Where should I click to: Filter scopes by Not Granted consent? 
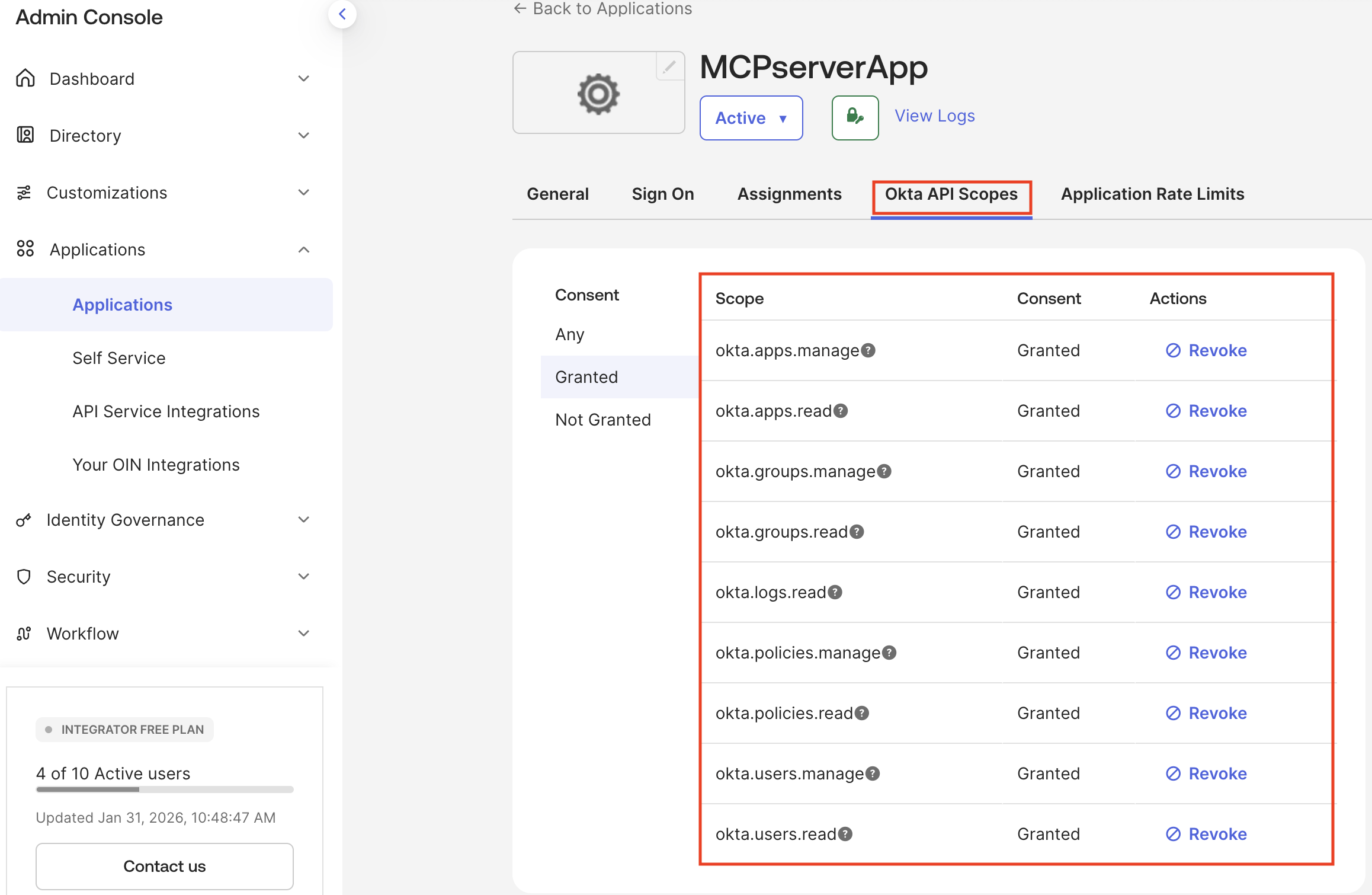click(x=602, y=419)
